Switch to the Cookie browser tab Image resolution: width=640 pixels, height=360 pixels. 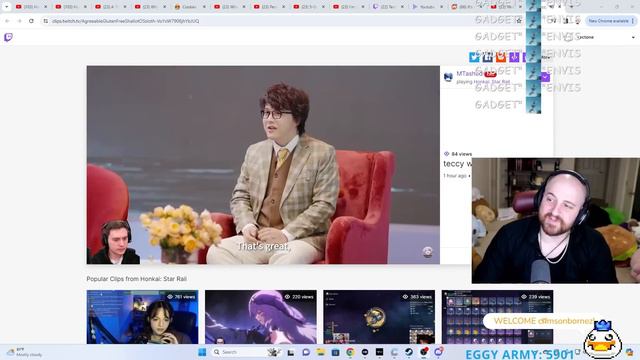coord(190,7)
